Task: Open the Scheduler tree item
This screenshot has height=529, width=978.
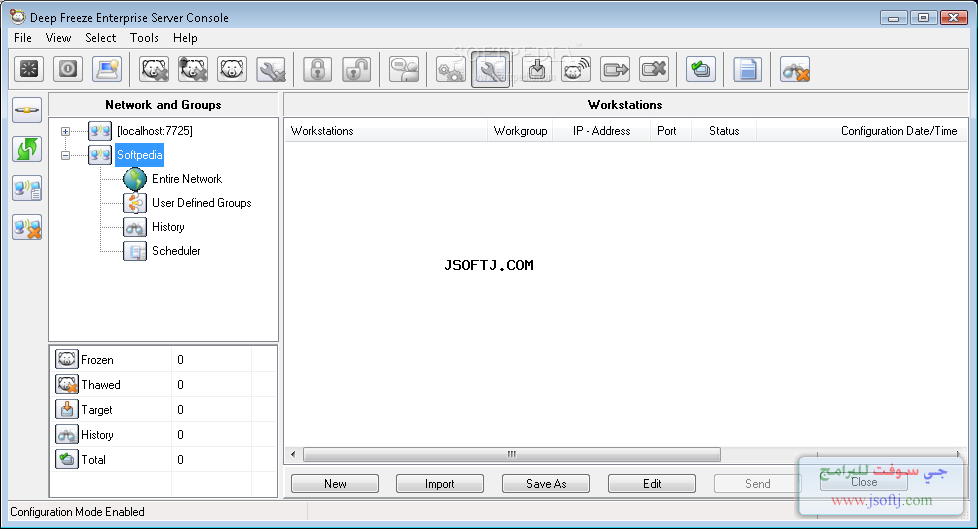Action: tap(176, 251)
